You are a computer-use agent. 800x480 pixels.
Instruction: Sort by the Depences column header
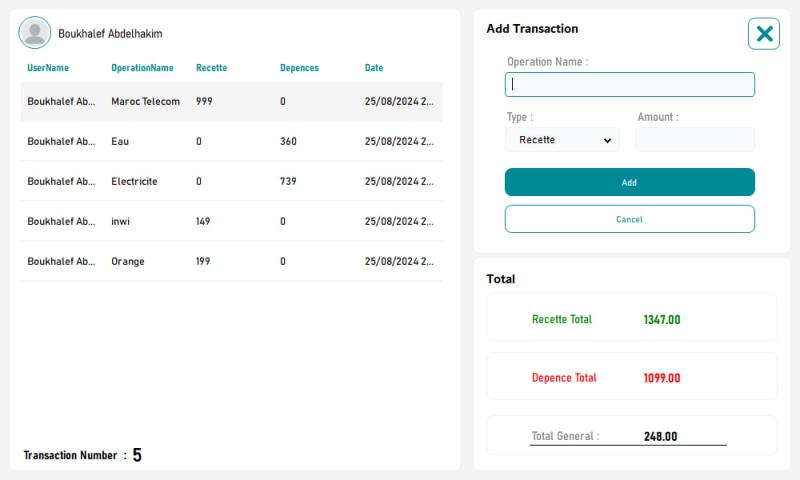299,68
